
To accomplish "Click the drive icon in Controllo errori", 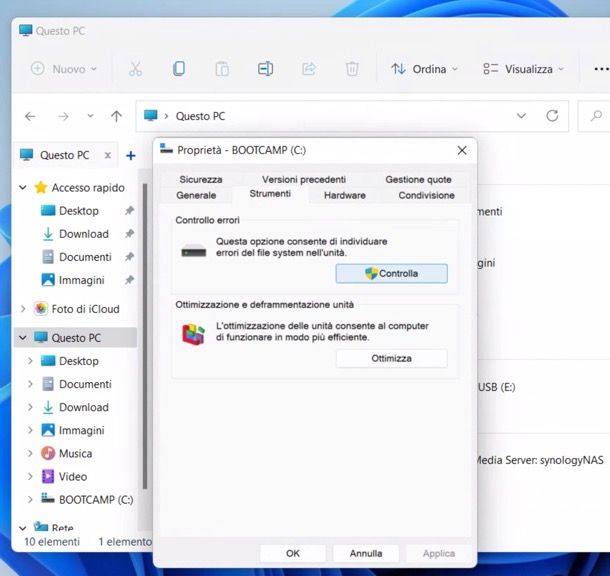I will point(193,251).
